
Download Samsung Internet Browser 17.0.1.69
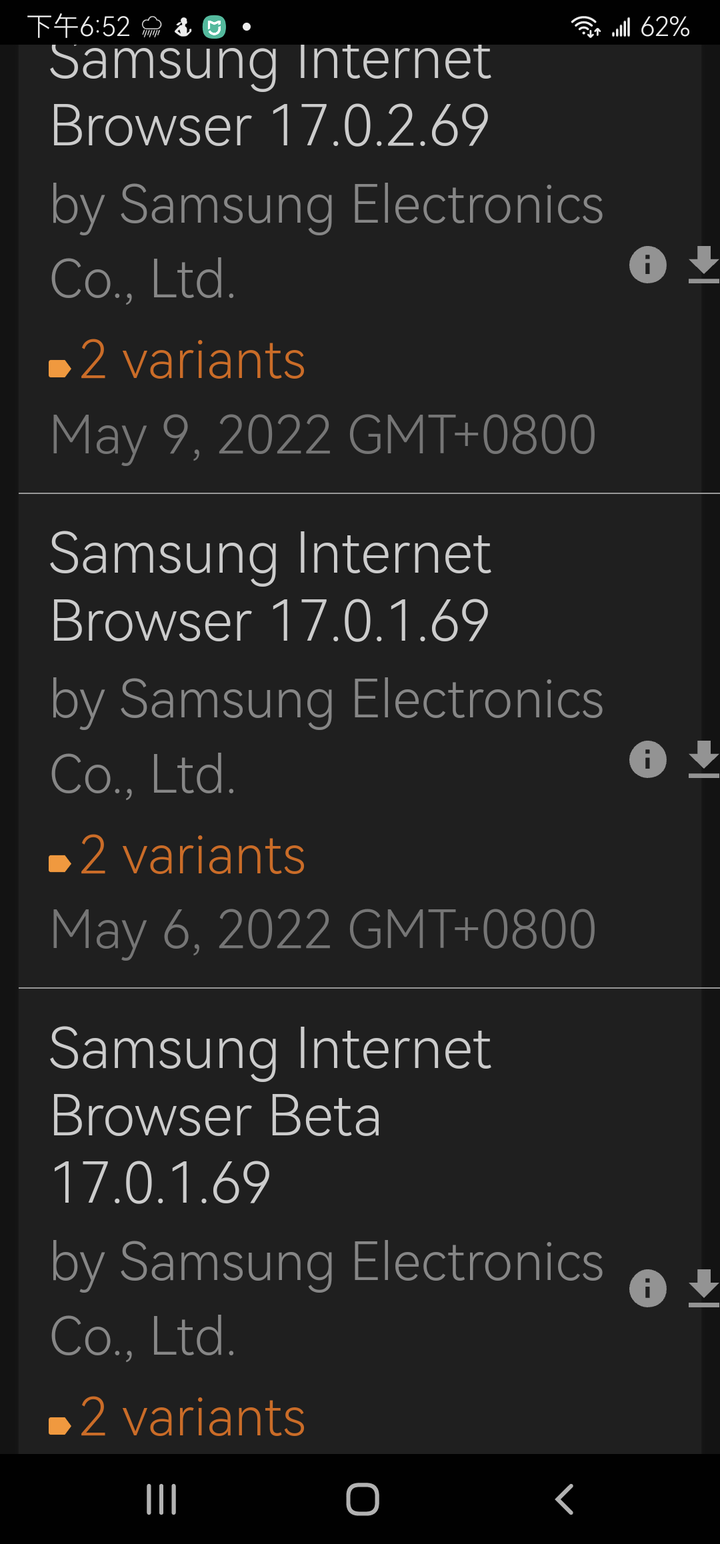coord(704,759)
